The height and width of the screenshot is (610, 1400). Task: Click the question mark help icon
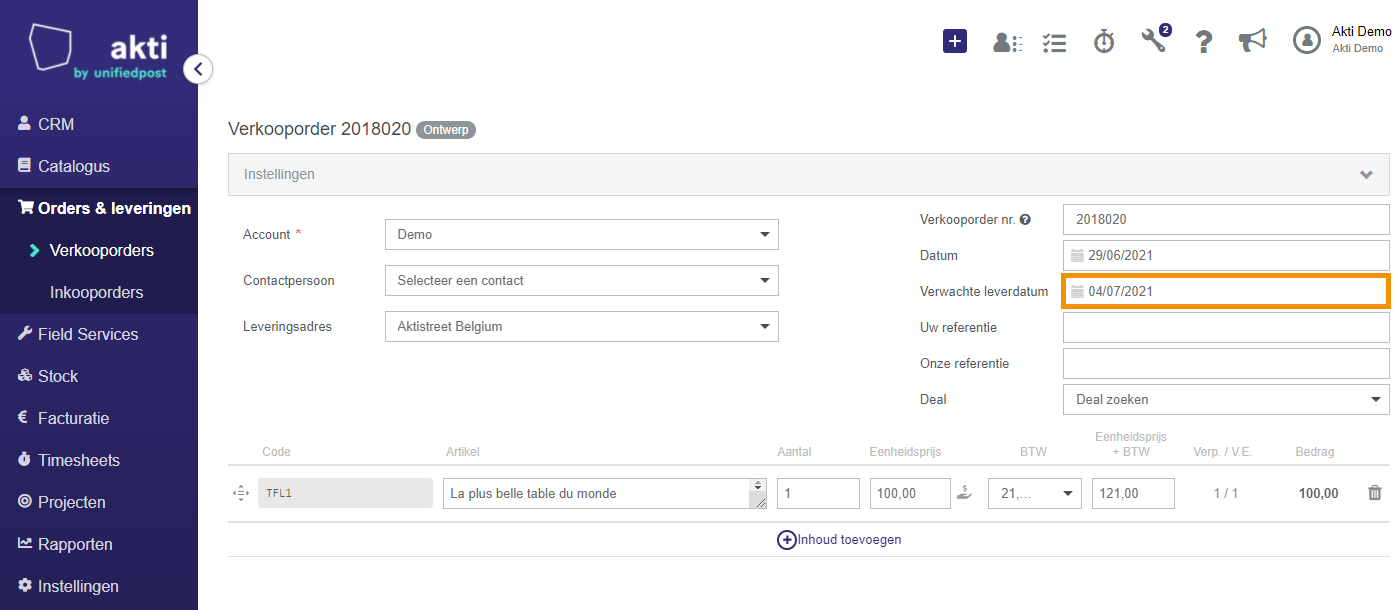click(x=1204, y=41)
